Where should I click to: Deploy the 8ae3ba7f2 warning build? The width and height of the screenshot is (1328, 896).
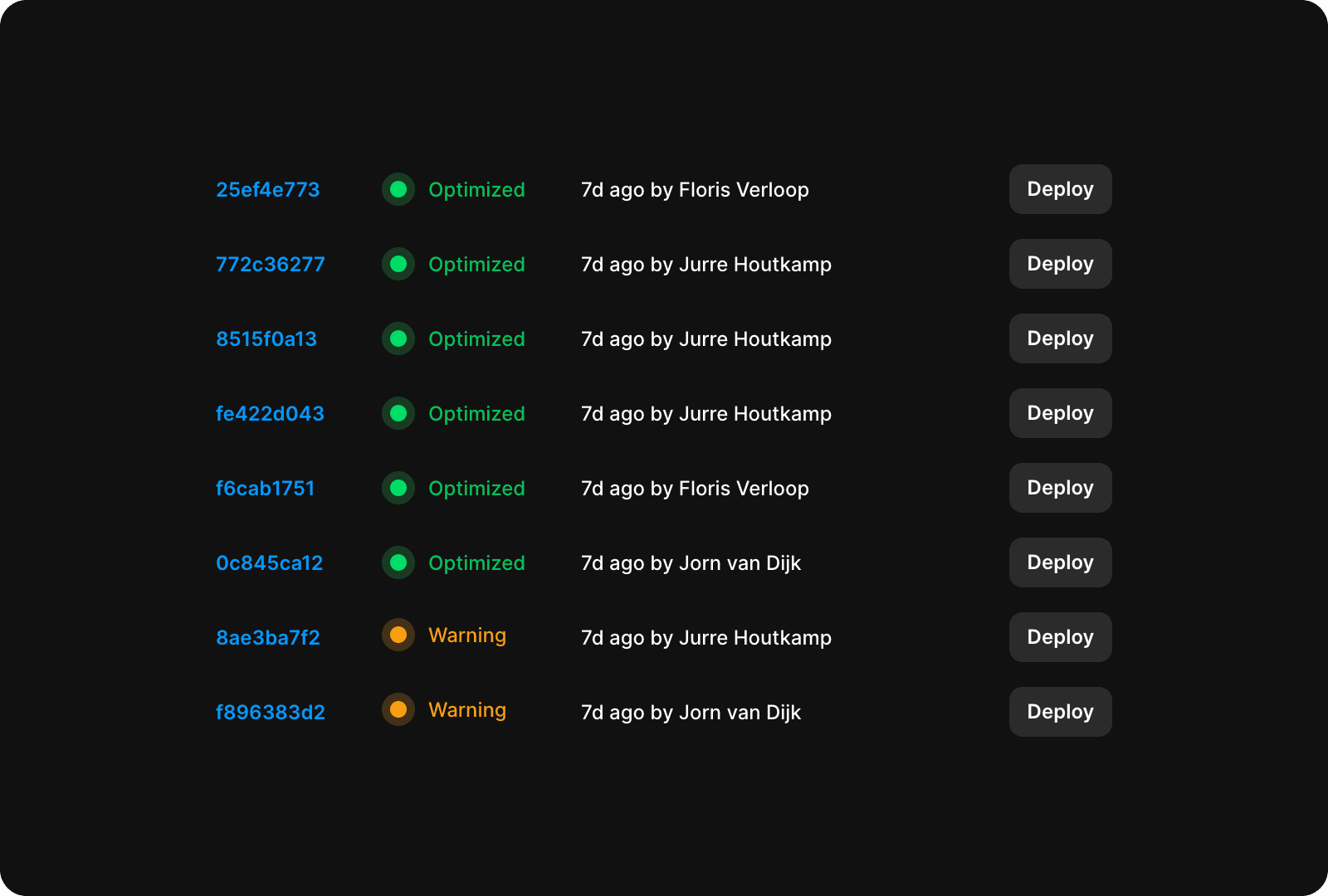[1060, 637]
